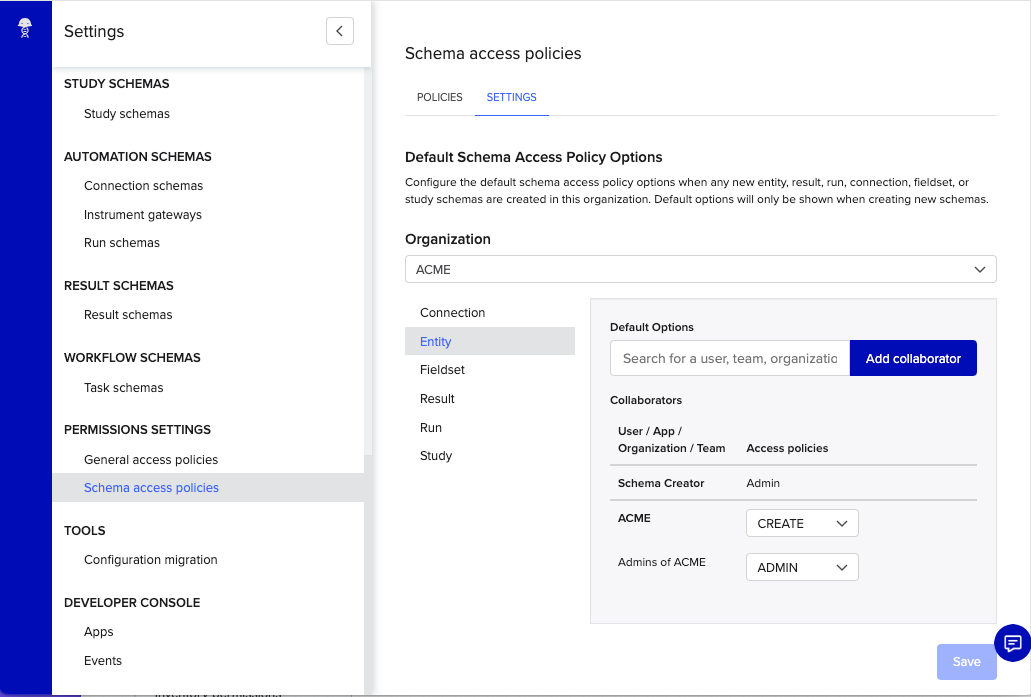Open General access policies settings
The height and width of the screenshot is (697, 1031).
click(153, 459)
